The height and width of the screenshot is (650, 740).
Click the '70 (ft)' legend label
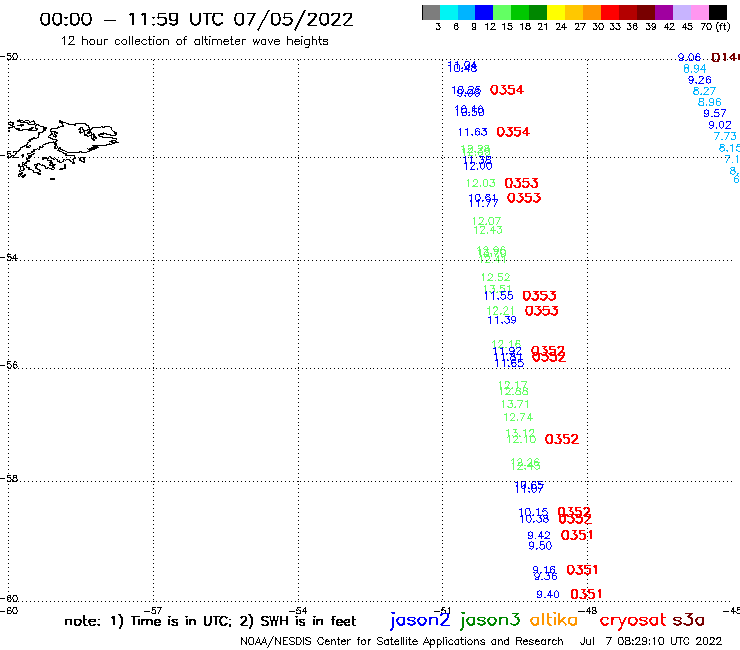coord(715,27)
